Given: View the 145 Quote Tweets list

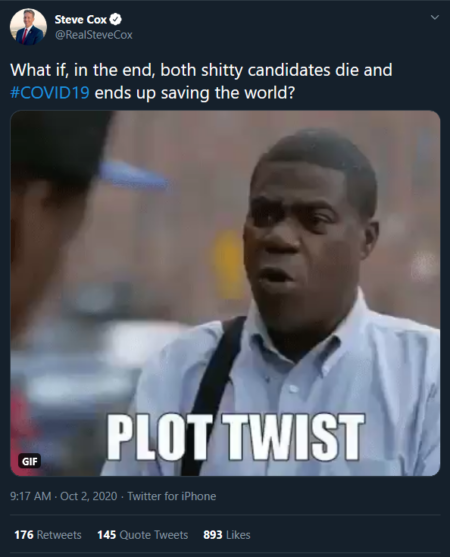Looking at the screenshot, I should click(x=142, y=535).
